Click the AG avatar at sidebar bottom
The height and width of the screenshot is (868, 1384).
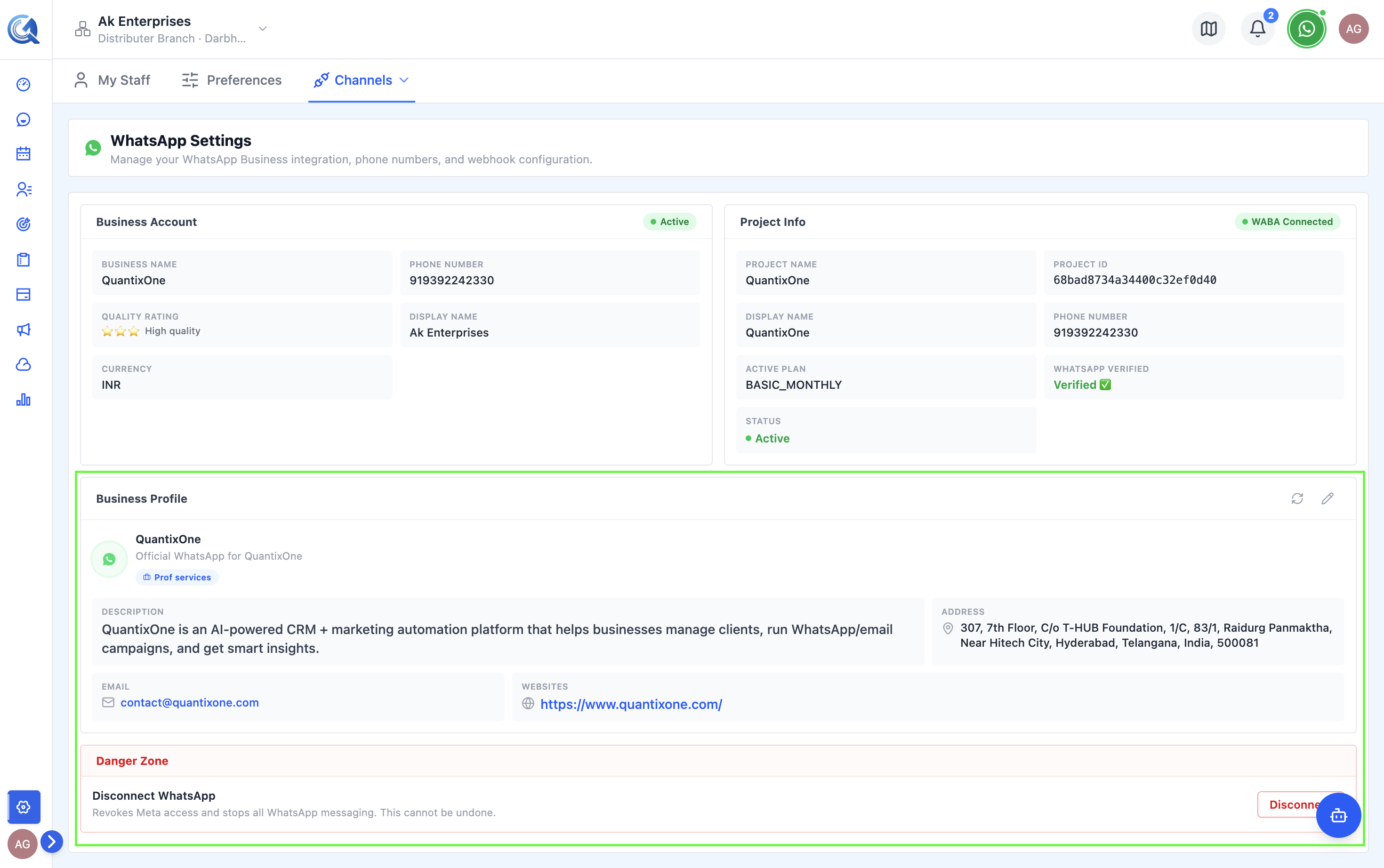(23, 844)
